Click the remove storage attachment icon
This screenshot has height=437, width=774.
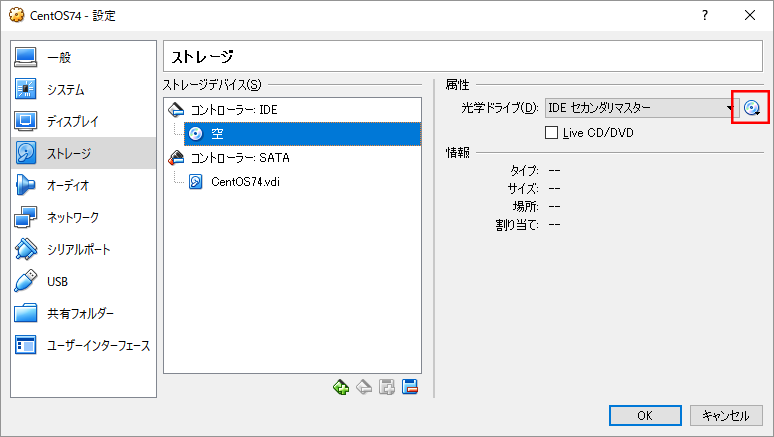click(x=410, y=387)
